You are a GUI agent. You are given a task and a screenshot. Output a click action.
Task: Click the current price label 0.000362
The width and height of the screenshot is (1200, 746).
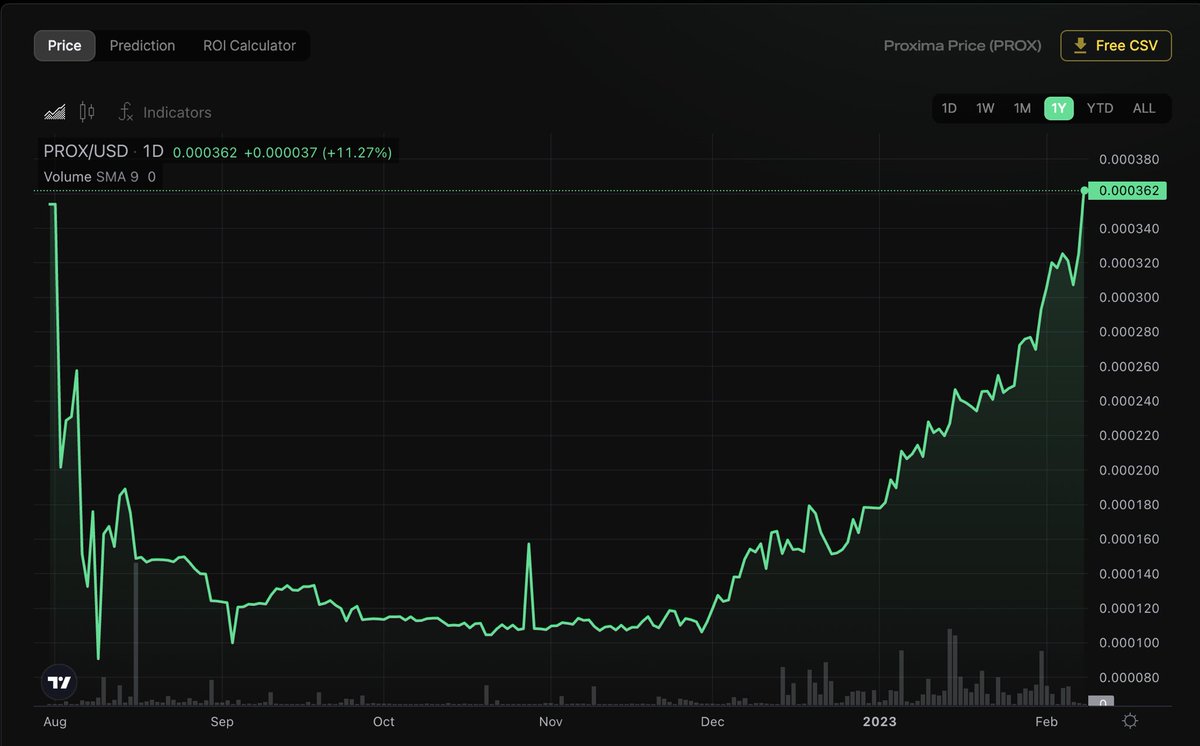(x=1128, y=190)
